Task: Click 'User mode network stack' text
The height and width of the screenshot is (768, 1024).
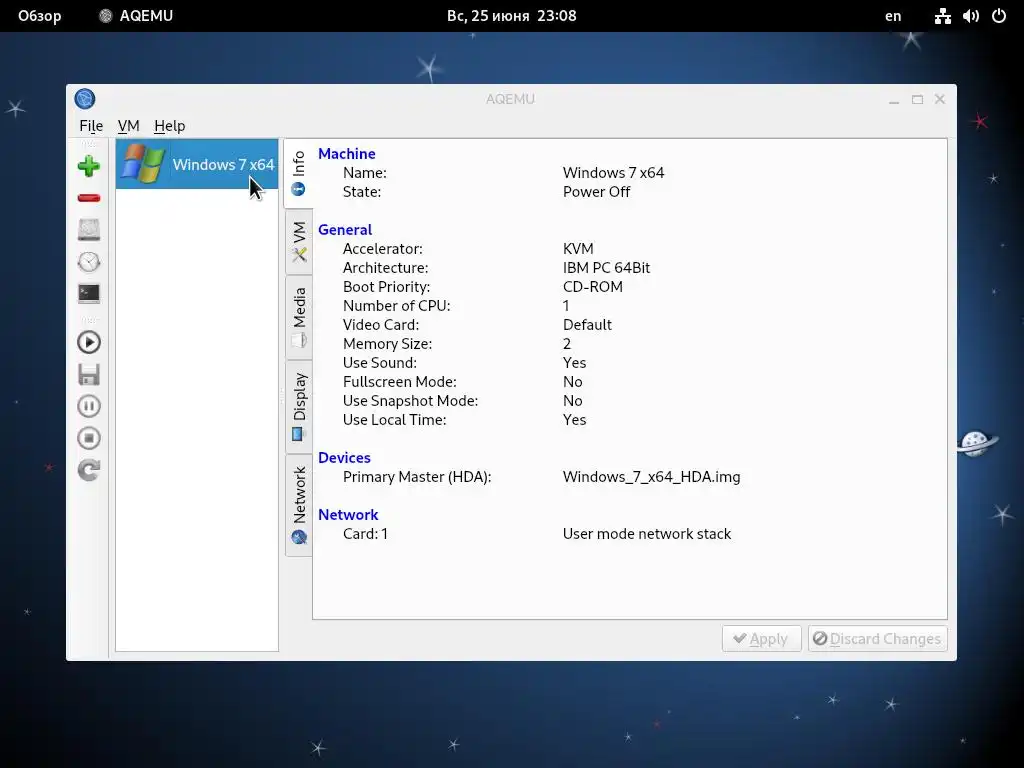Action: (647, 534)
